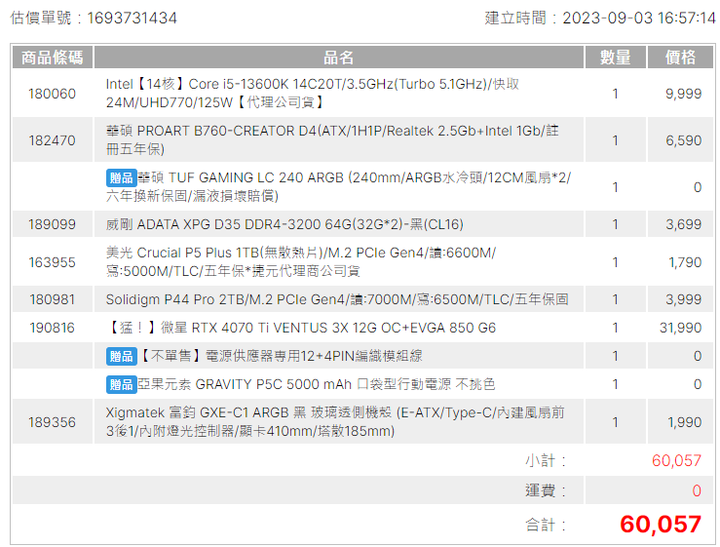Click the 贈品 badge on 12+4PIN cable row

tap(121, 356)
